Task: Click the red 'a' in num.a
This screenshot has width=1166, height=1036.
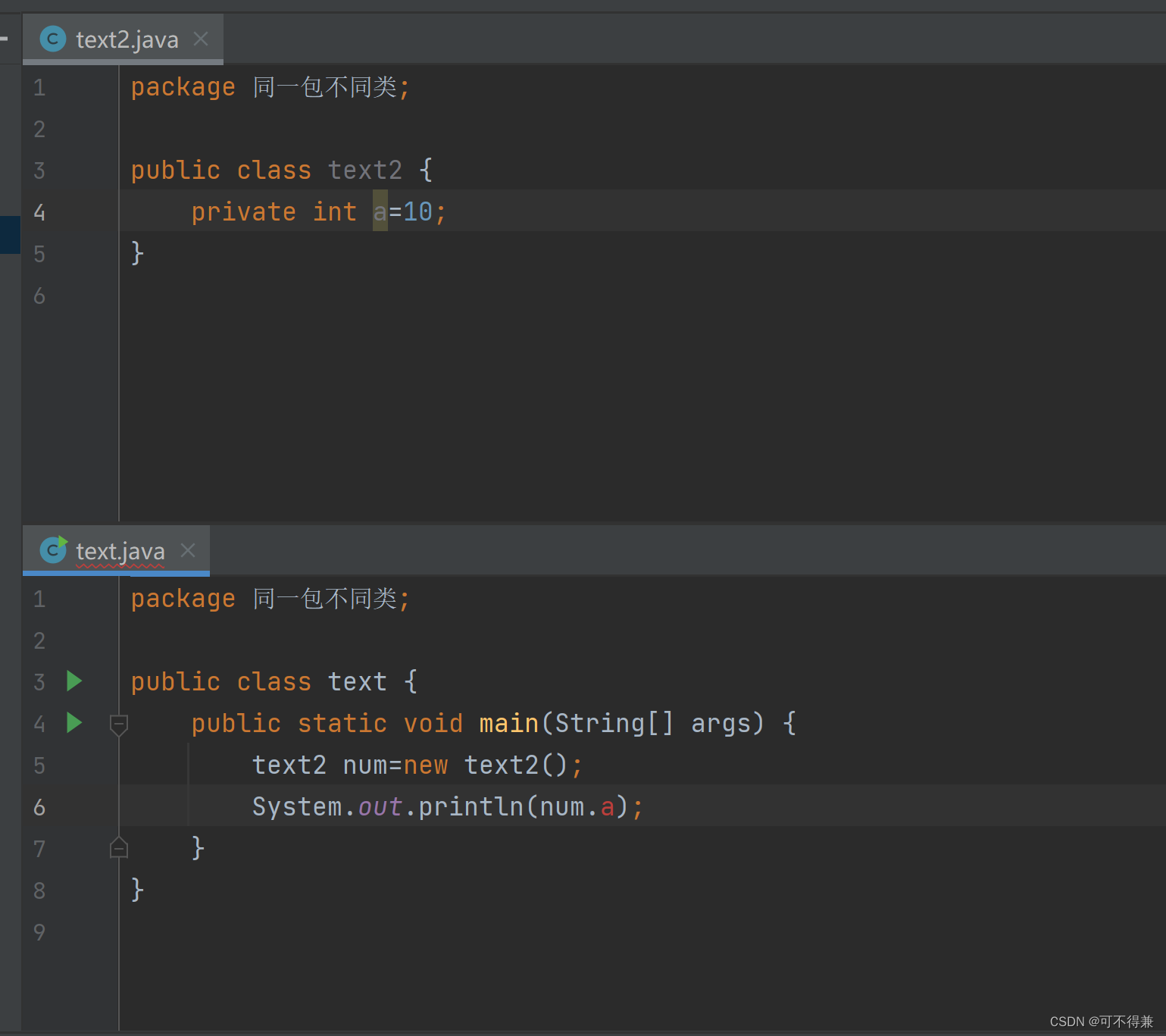Action: pyautogui.click(x=608, y=807)
